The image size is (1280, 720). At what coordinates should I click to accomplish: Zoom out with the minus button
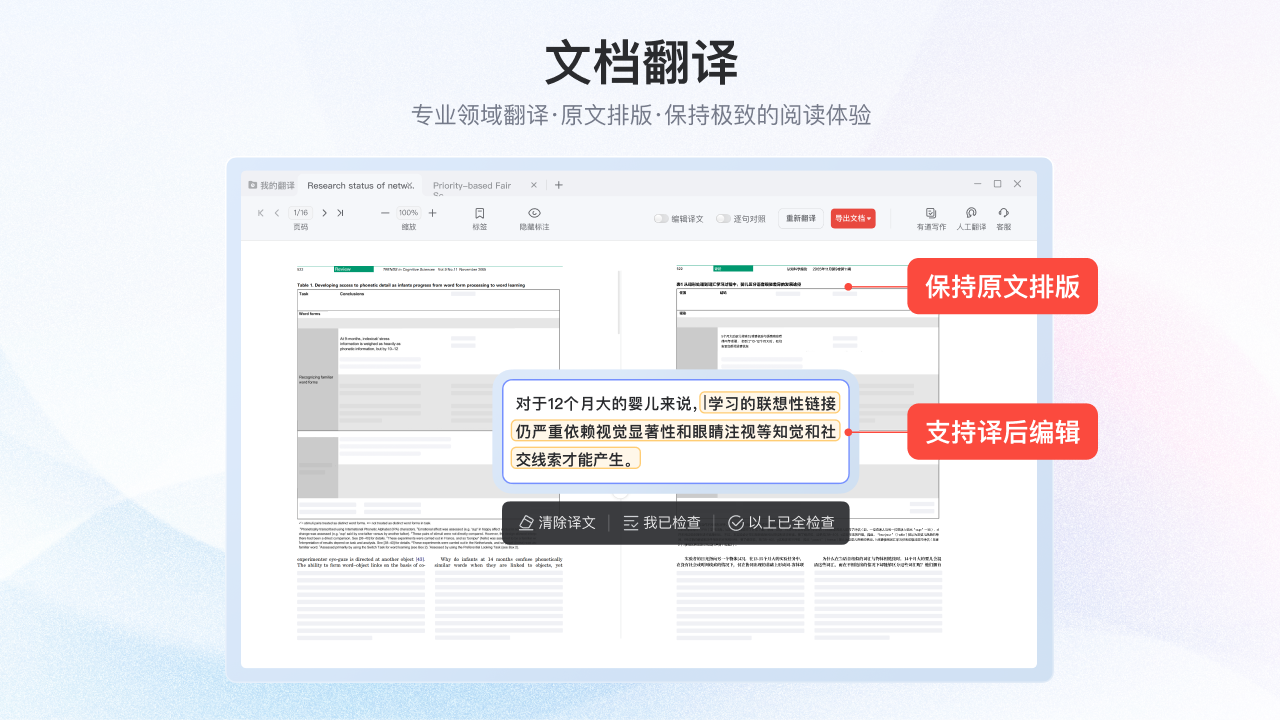coord(385,213)
